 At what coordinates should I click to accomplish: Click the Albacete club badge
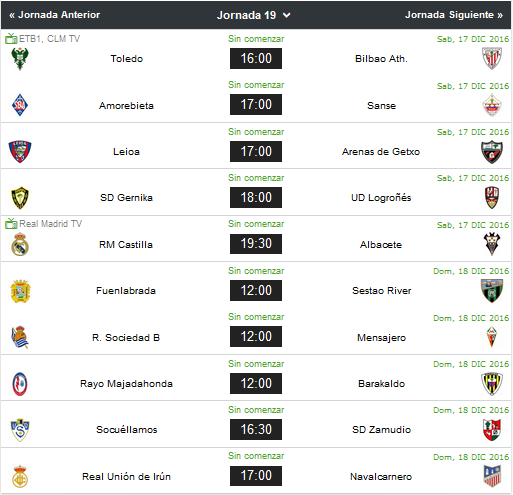pos(492,244)
